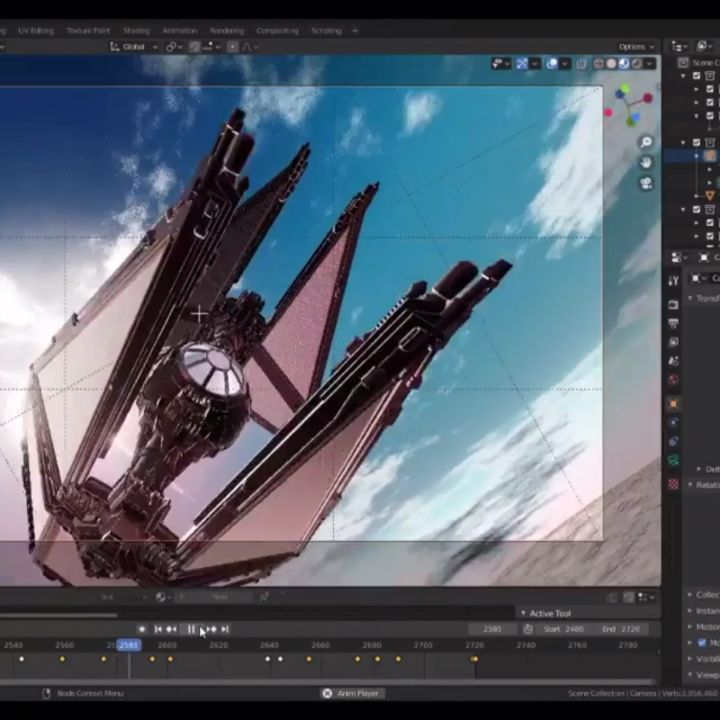The height and width of the screenshot is (720, 720).
Task: Click the red X axis navigation gizmo ball
Action: coord(648,98)
